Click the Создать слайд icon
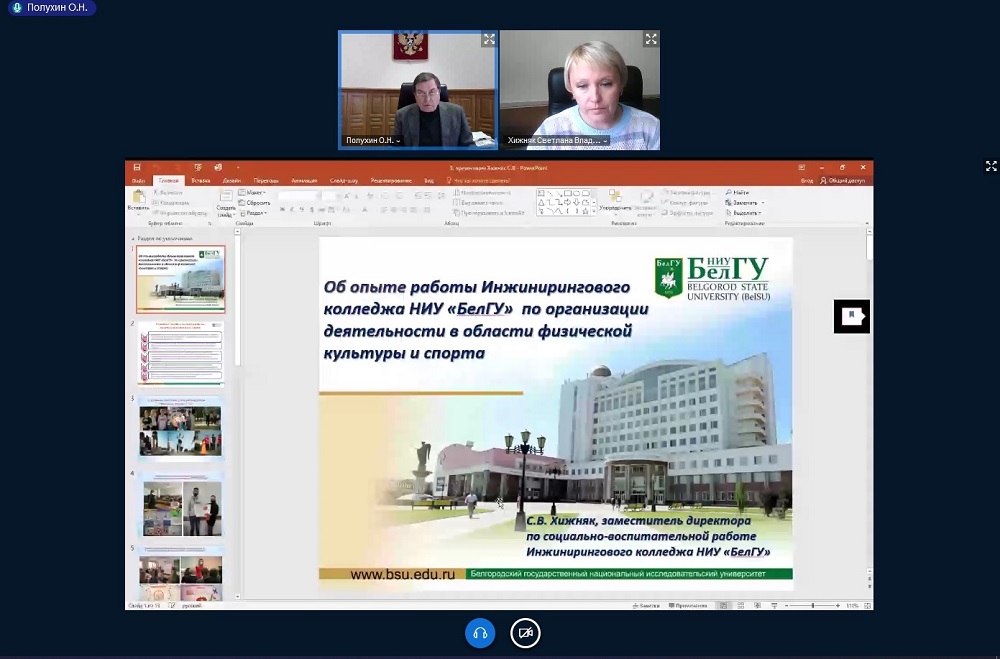 pos(226,200)
